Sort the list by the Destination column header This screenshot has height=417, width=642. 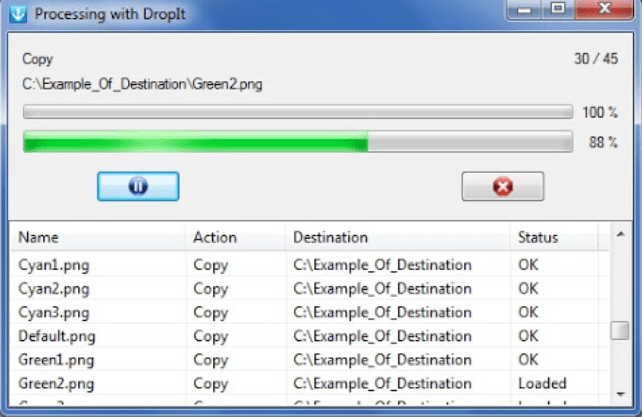398,238
